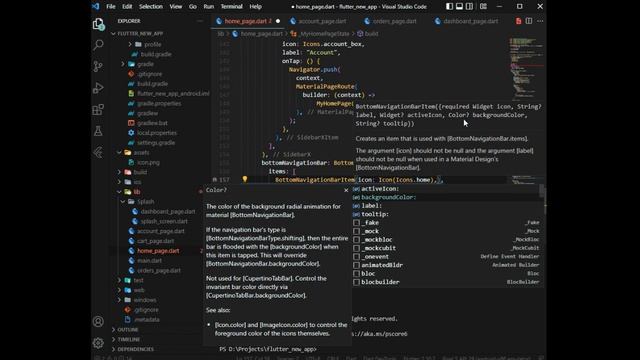Image resolution: width=640 pixels, height=360 pixels.
Task: Collapse the FLUTTER_NEW_APP root folder
Action: pos(140,33)
